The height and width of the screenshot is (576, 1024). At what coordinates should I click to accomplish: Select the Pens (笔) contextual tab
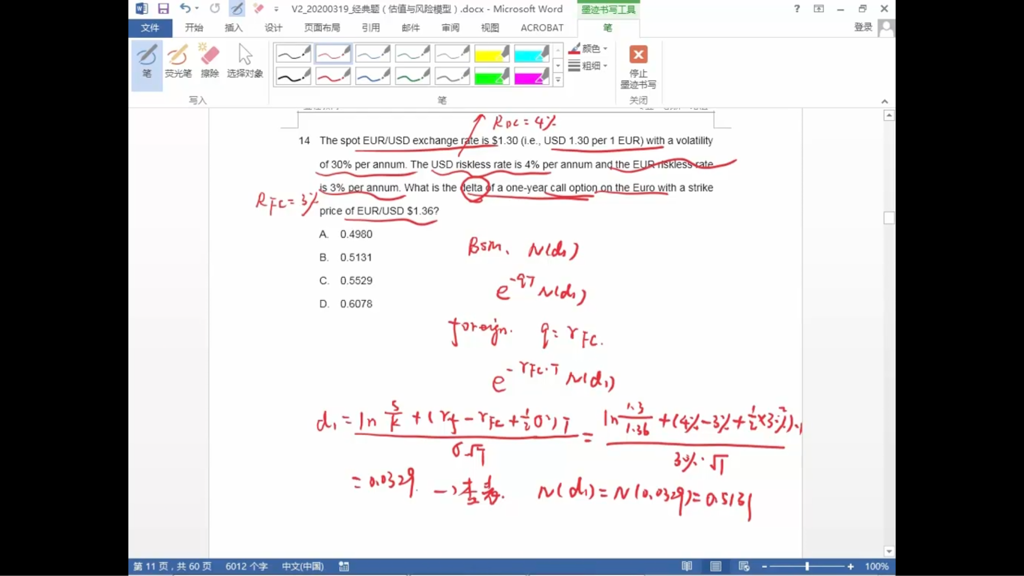[608, 27]
